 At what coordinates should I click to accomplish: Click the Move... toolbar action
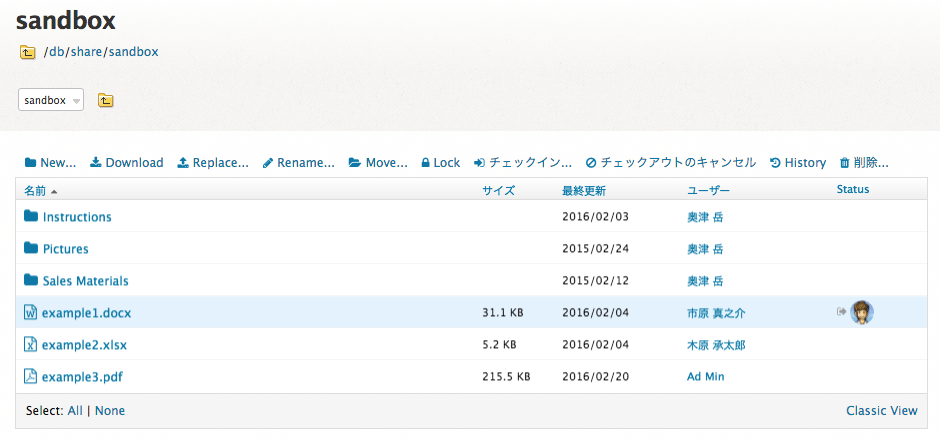378,163
